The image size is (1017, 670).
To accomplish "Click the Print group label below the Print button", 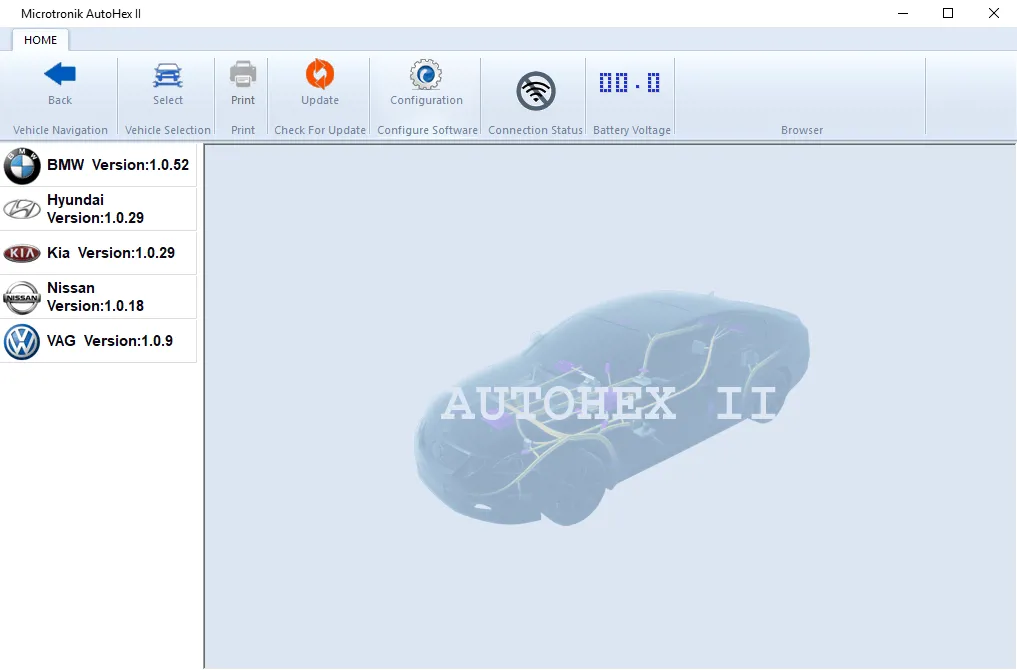I will tap(243, 130).
